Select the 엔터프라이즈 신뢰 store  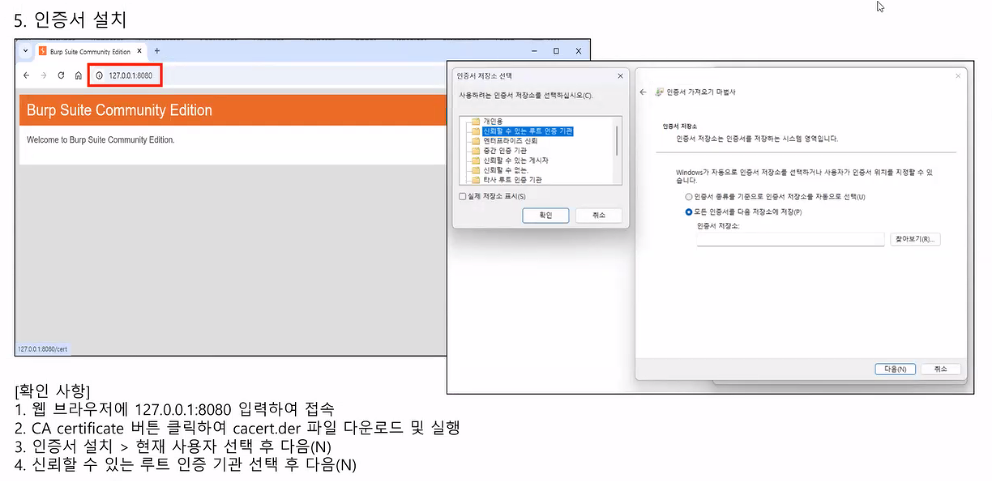point(510,141)
